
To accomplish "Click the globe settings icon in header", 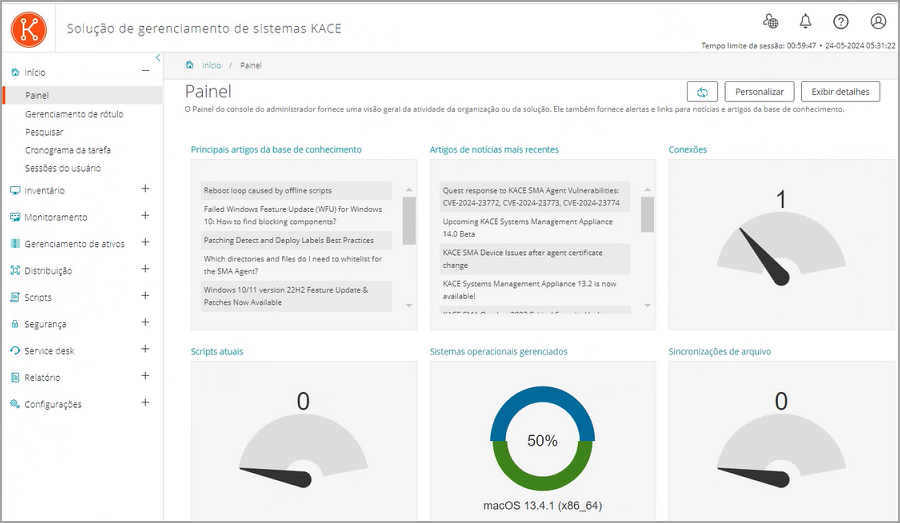I will (770, 21).
